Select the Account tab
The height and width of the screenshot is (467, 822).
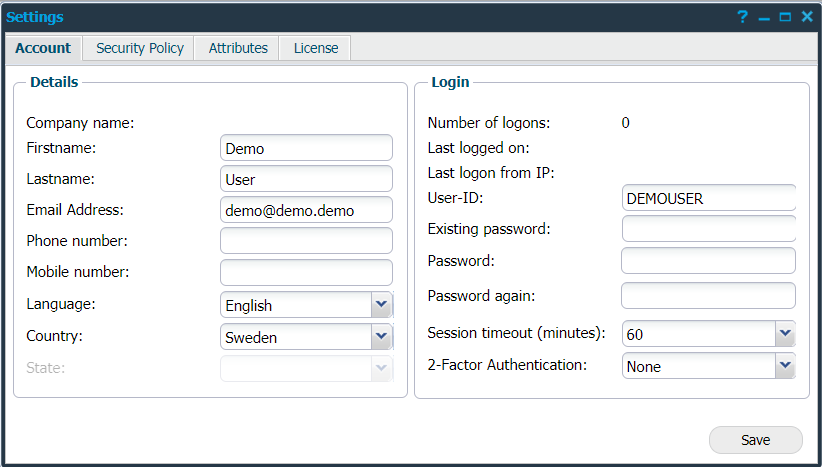click(43, 48)
